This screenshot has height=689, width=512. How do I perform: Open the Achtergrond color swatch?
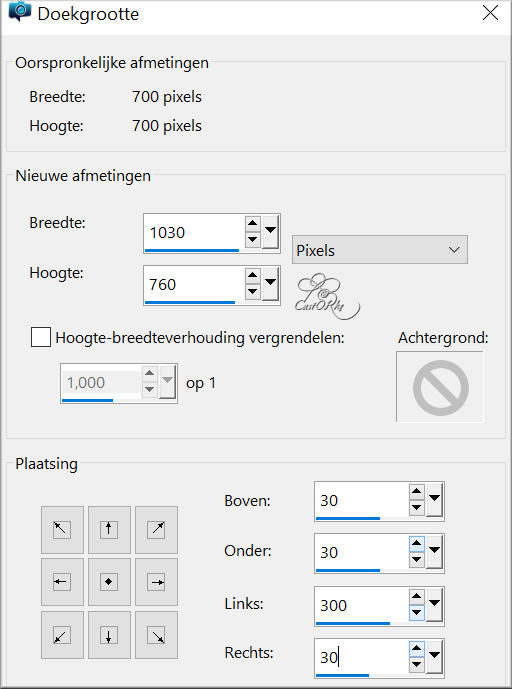tap(440, 387)
